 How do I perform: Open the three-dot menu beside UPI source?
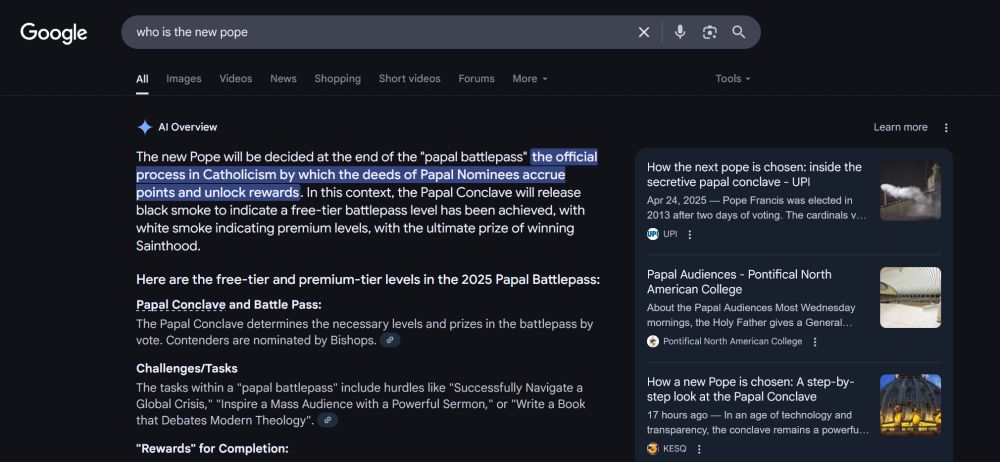689,234
